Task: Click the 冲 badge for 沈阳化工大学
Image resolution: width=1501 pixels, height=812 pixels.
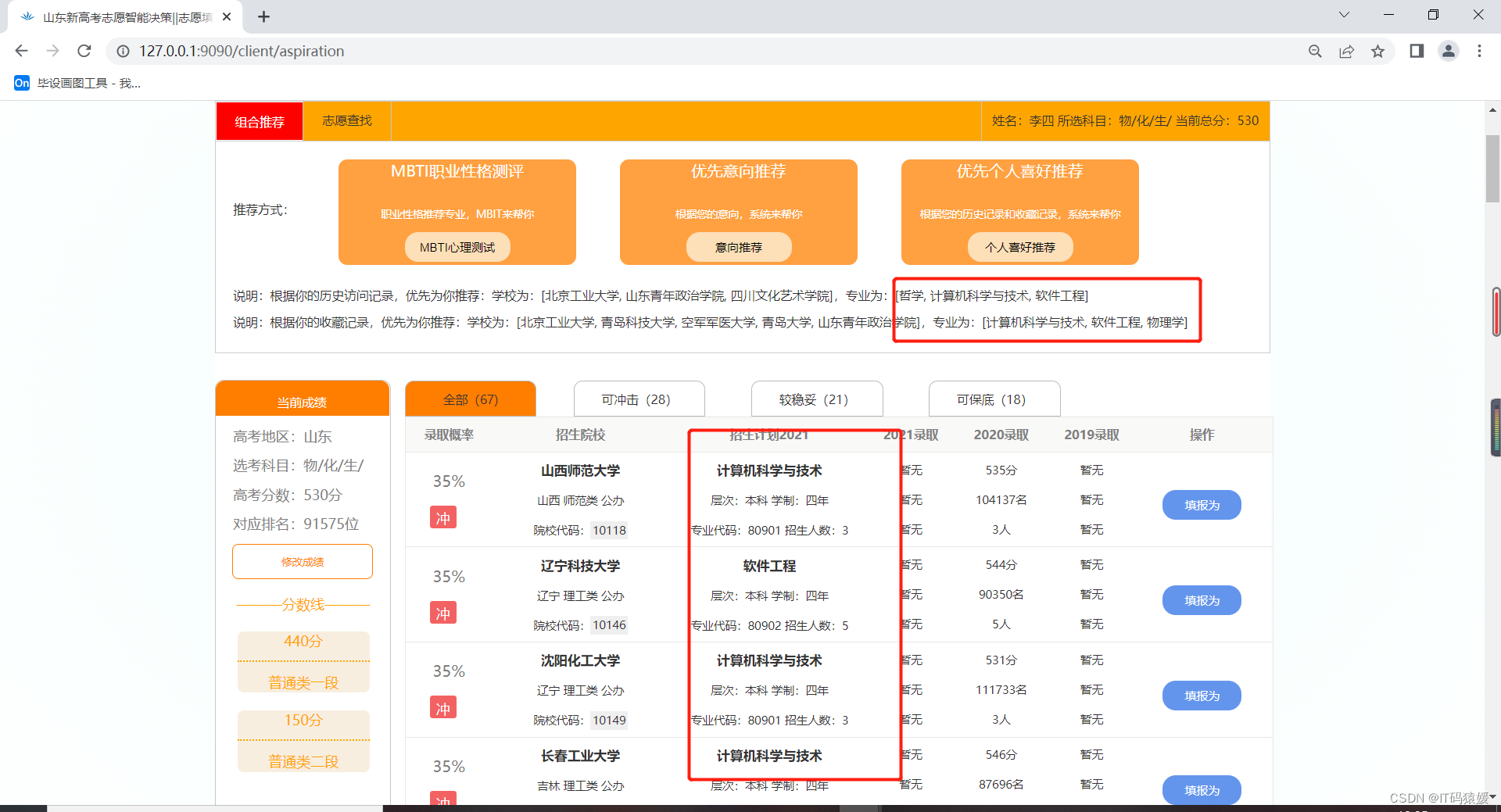Action: tap(443, 708)
